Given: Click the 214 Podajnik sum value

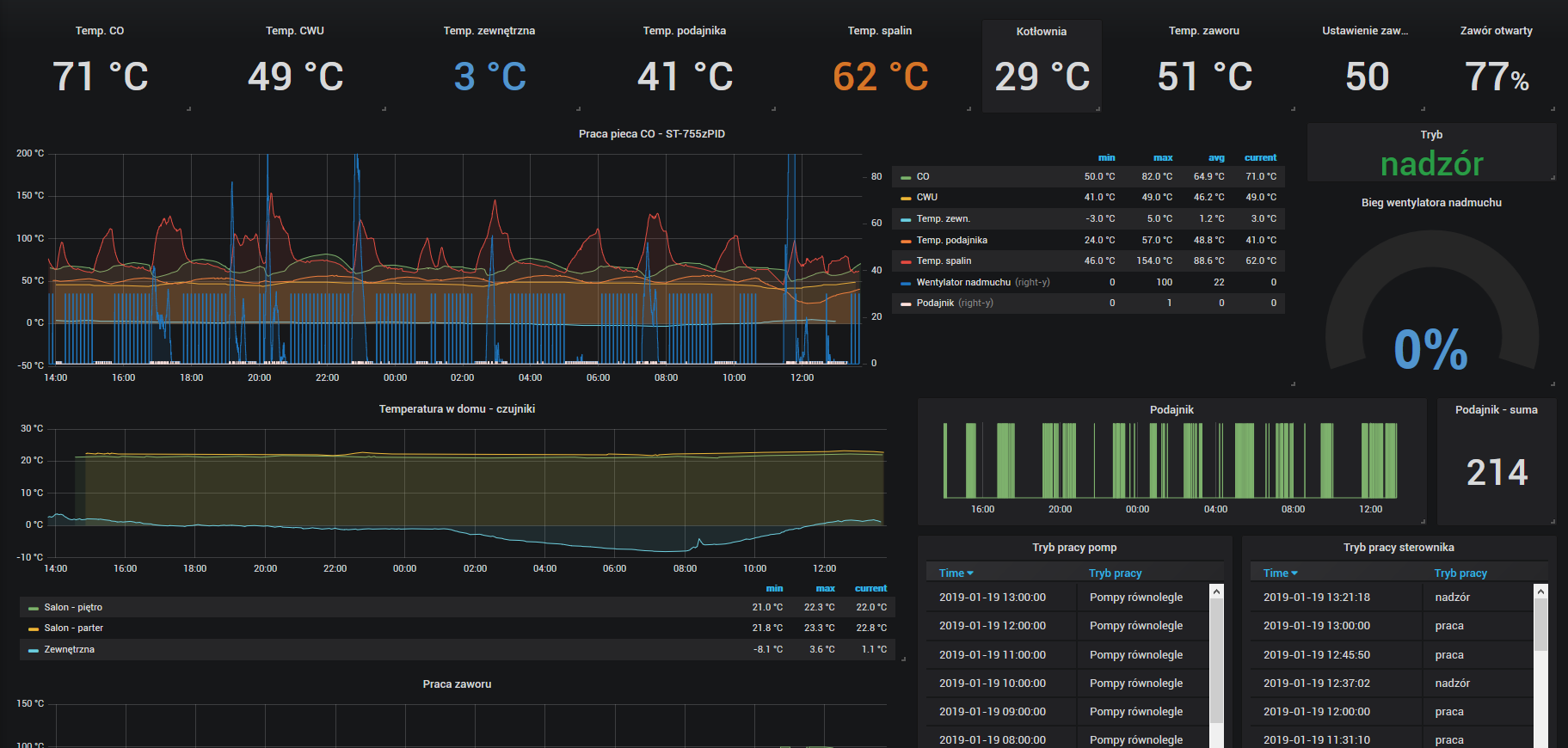Looking at the screenshot, I should coord(1497,473).
